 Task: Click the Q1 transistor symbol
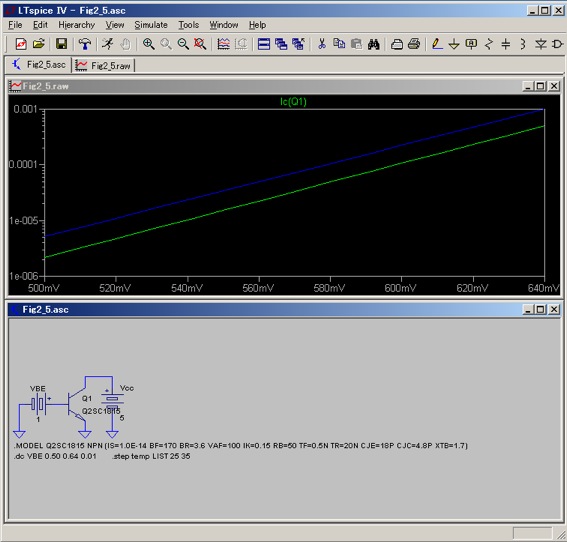[76, 404]
